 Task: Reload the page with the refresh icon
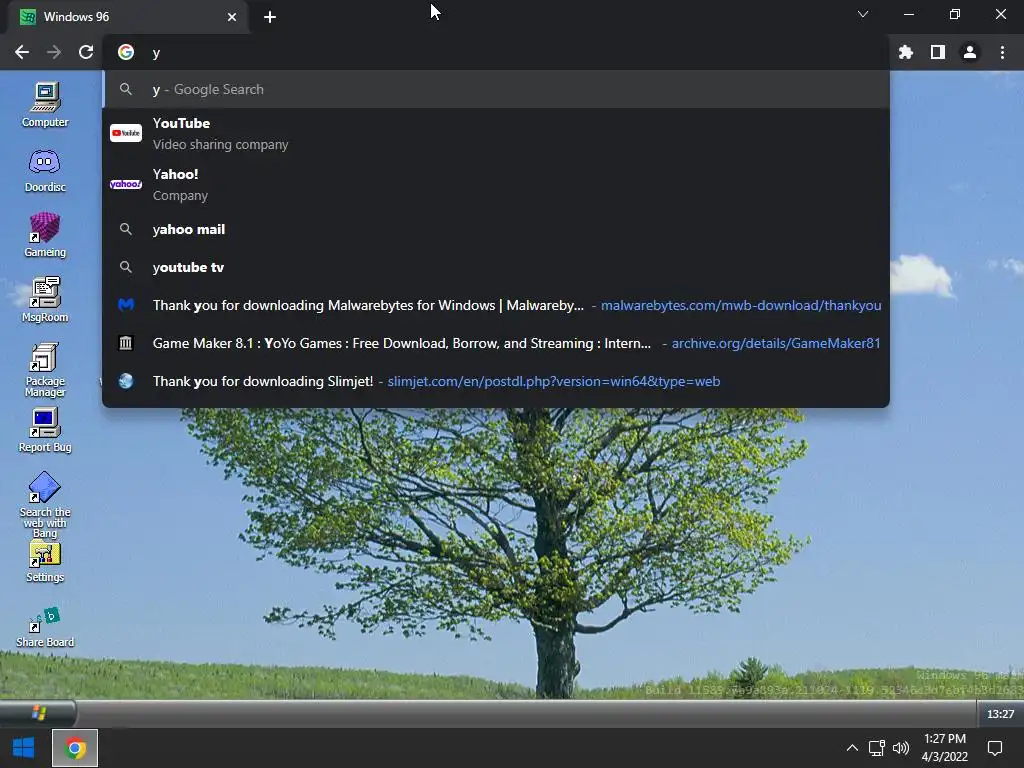click(86, 52)
